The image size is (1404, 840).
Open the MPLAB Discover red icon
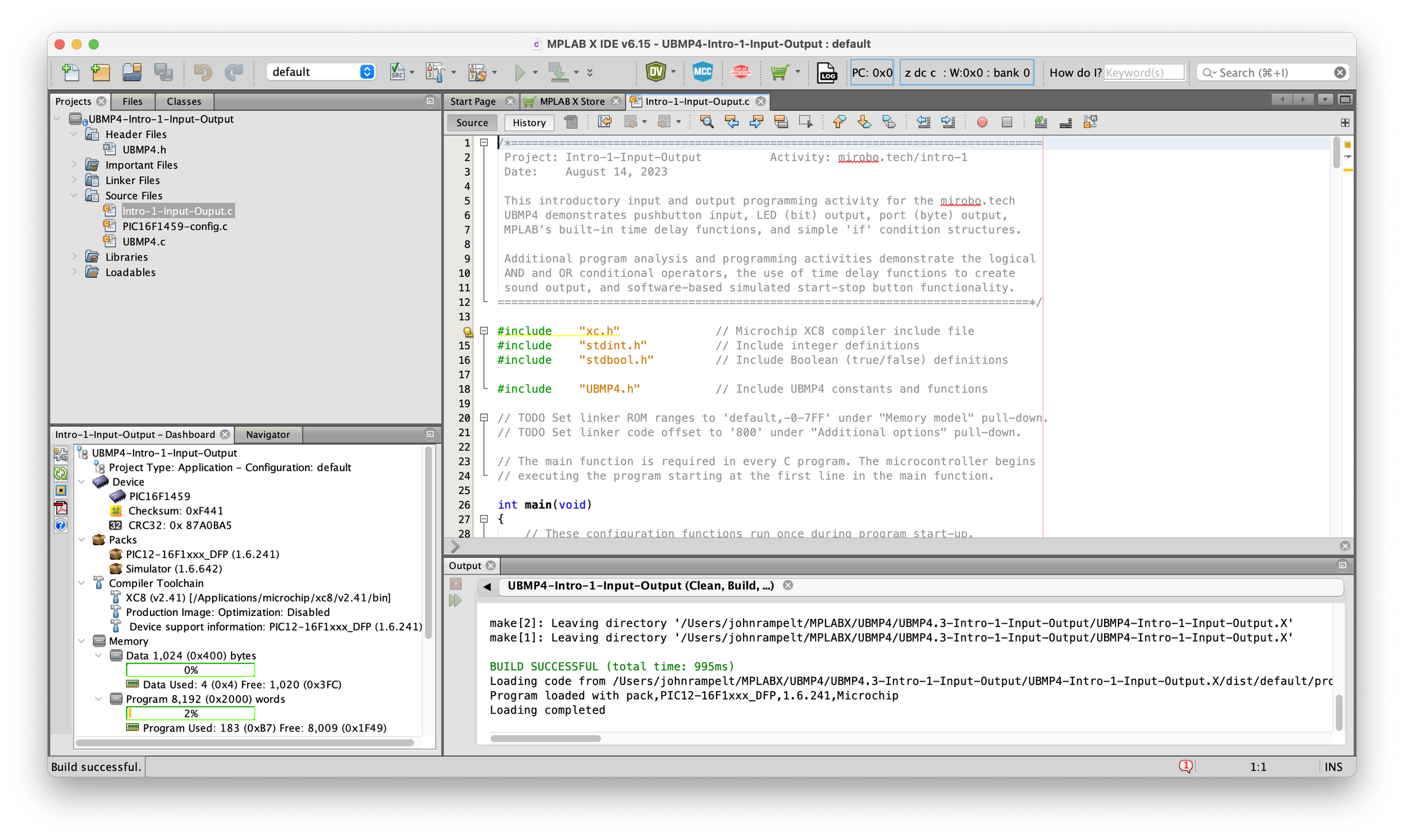741,72
